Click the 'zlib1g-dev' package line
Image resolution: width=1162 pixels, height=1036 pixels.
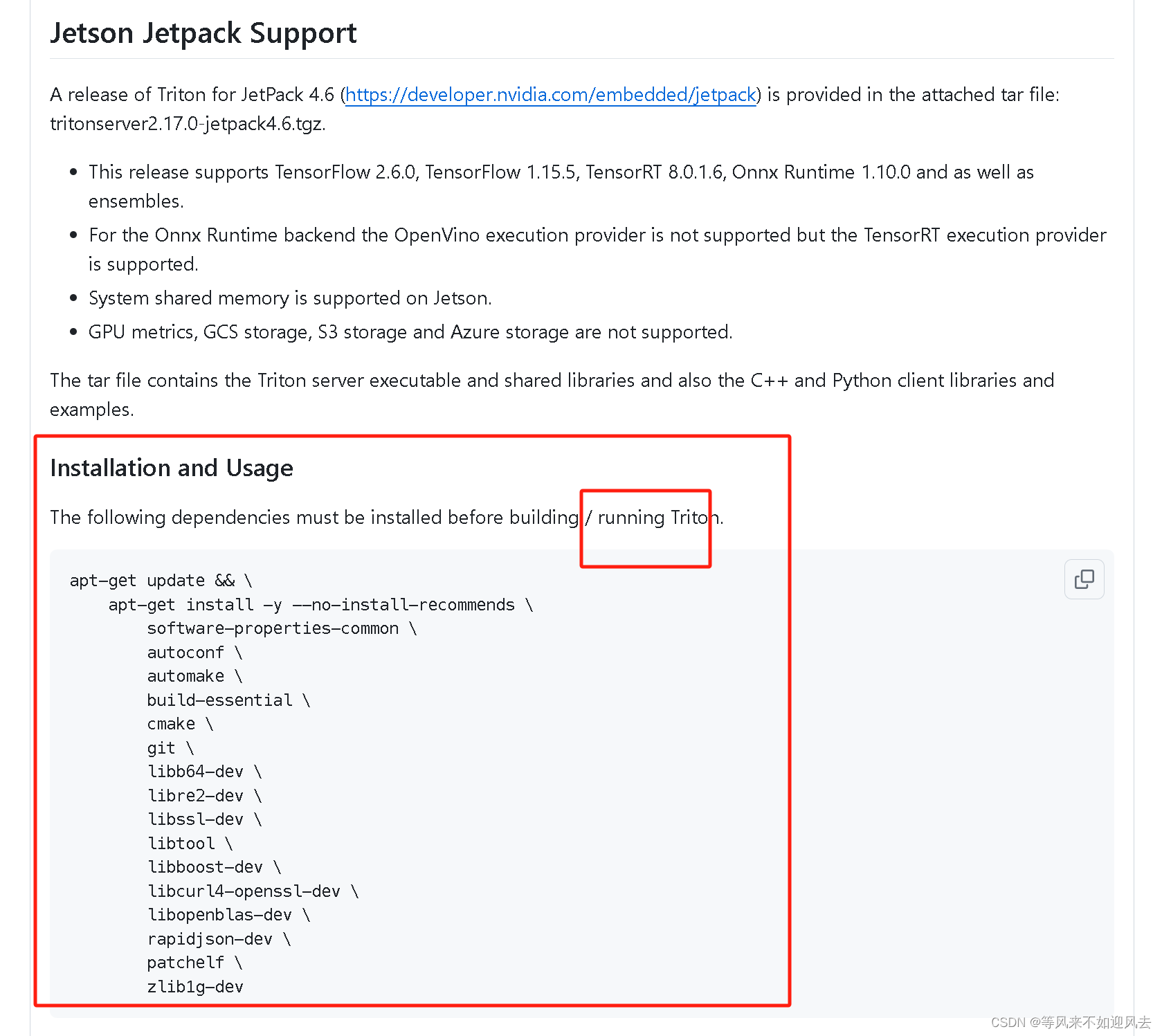(195, 987)
